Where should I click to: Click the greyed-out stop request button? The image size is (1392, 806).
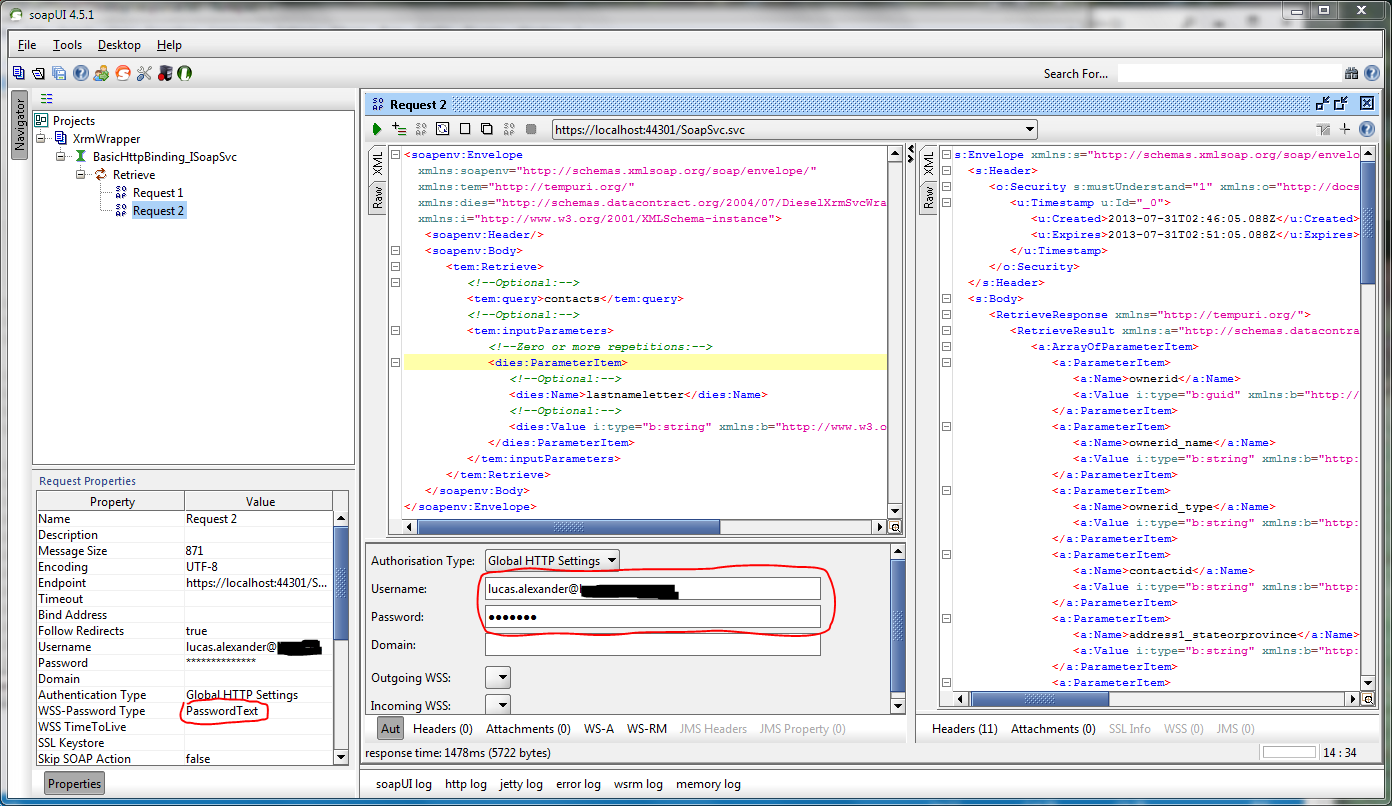[531, 129]
